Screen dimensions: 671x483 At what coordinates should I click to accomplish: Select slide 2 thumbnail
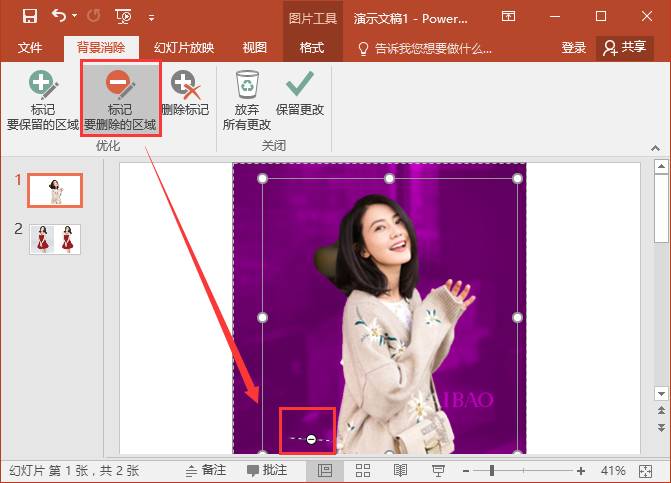click(55, 239)
